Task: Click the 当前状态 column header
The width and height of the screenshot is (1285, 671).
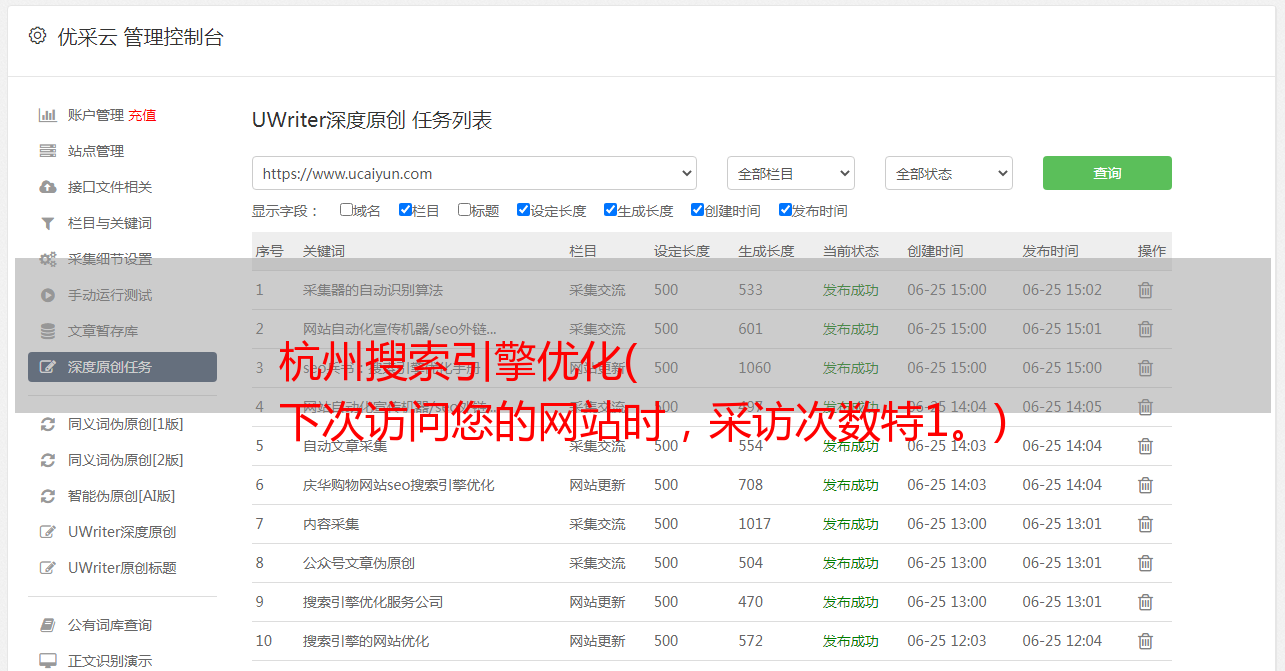Action: (851, 251)
